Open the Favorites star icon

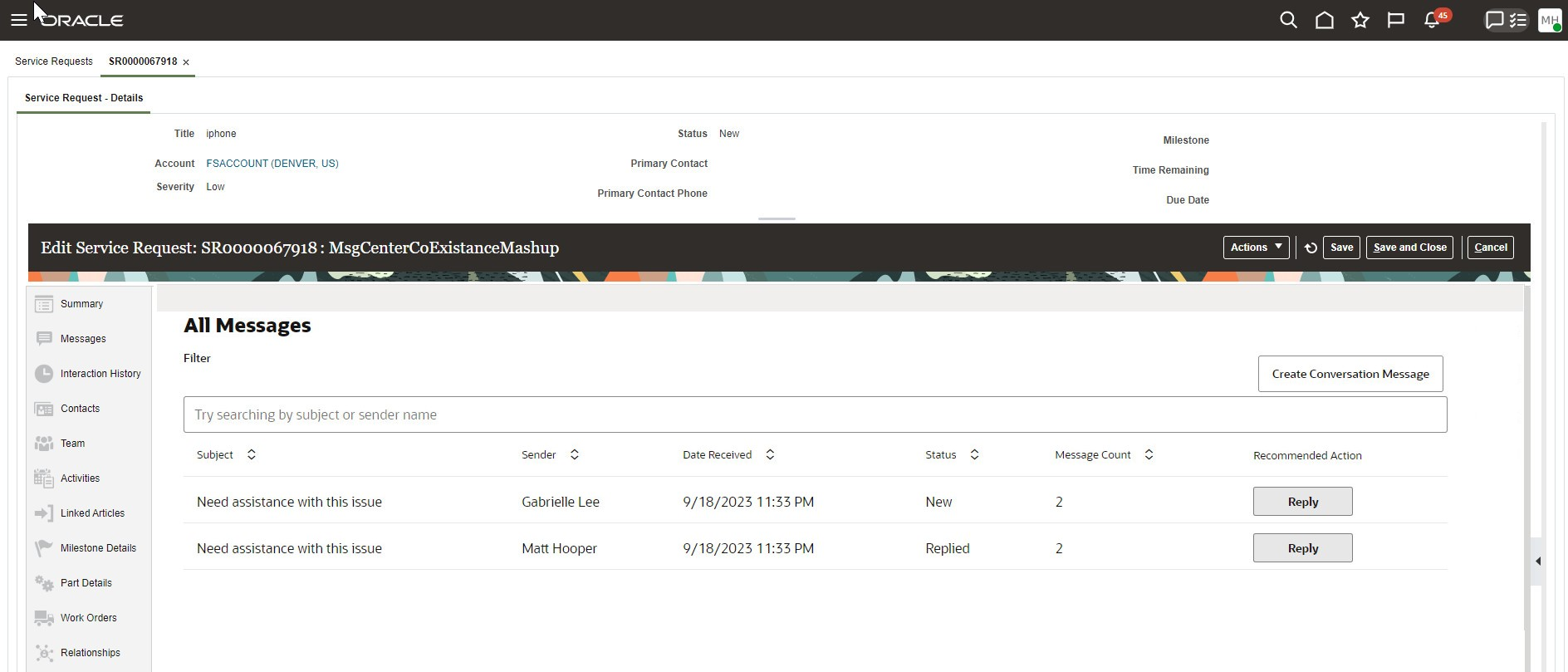point(1360,20)
